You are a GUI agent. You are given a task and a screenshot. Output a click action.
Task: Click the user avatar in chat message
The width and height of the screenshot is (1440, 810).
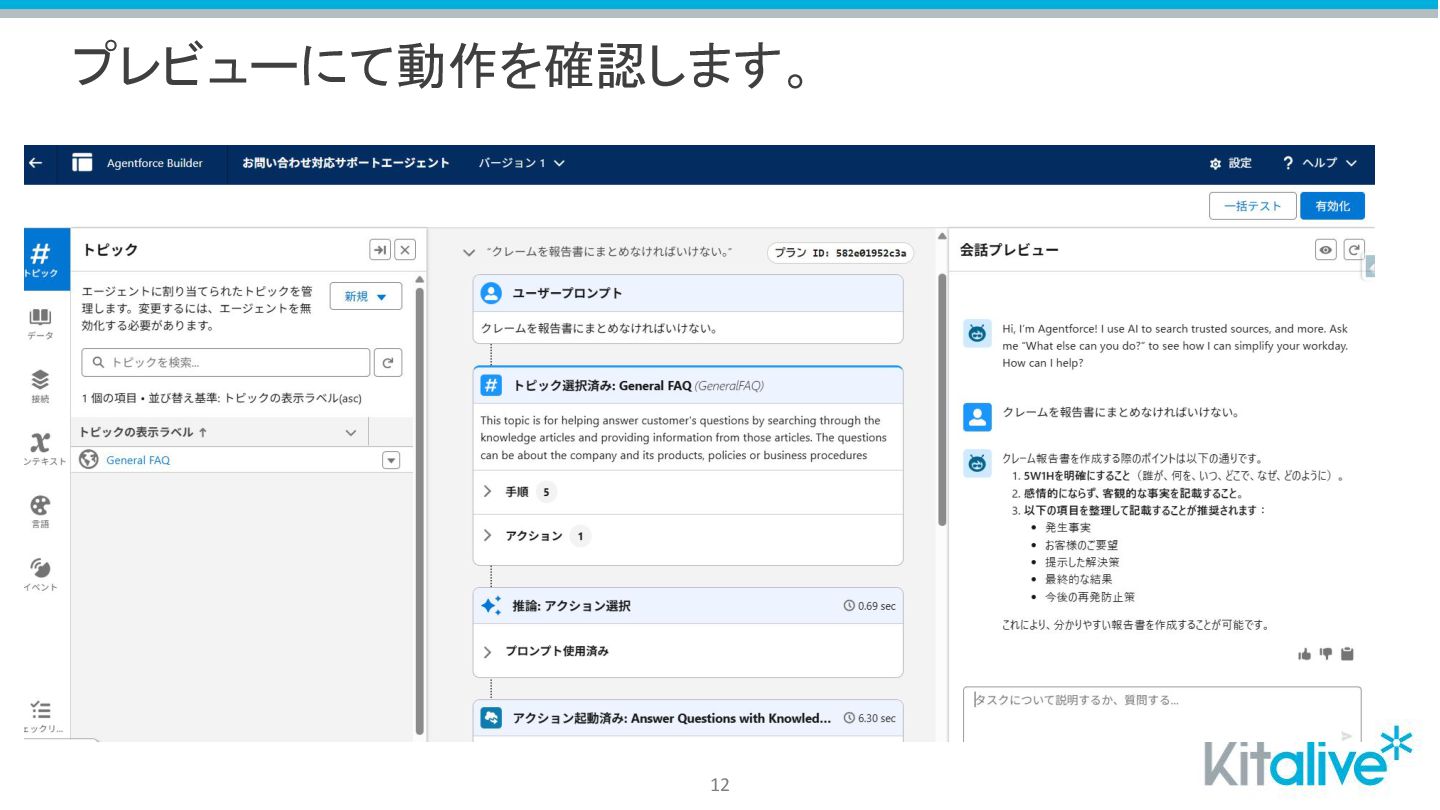(977, 417)
